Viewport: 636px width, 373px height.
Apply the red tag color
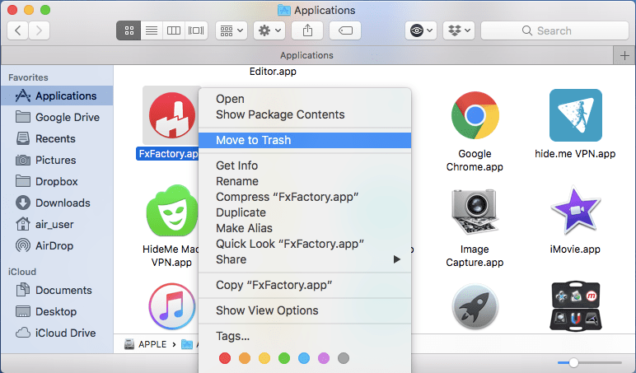[x=225, y=358]
